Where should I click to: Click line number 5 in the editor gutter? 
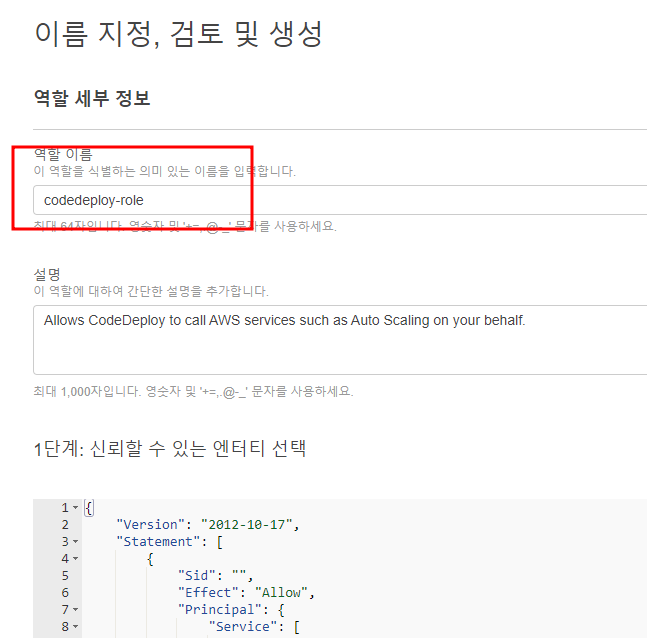(x=65, y=576)
